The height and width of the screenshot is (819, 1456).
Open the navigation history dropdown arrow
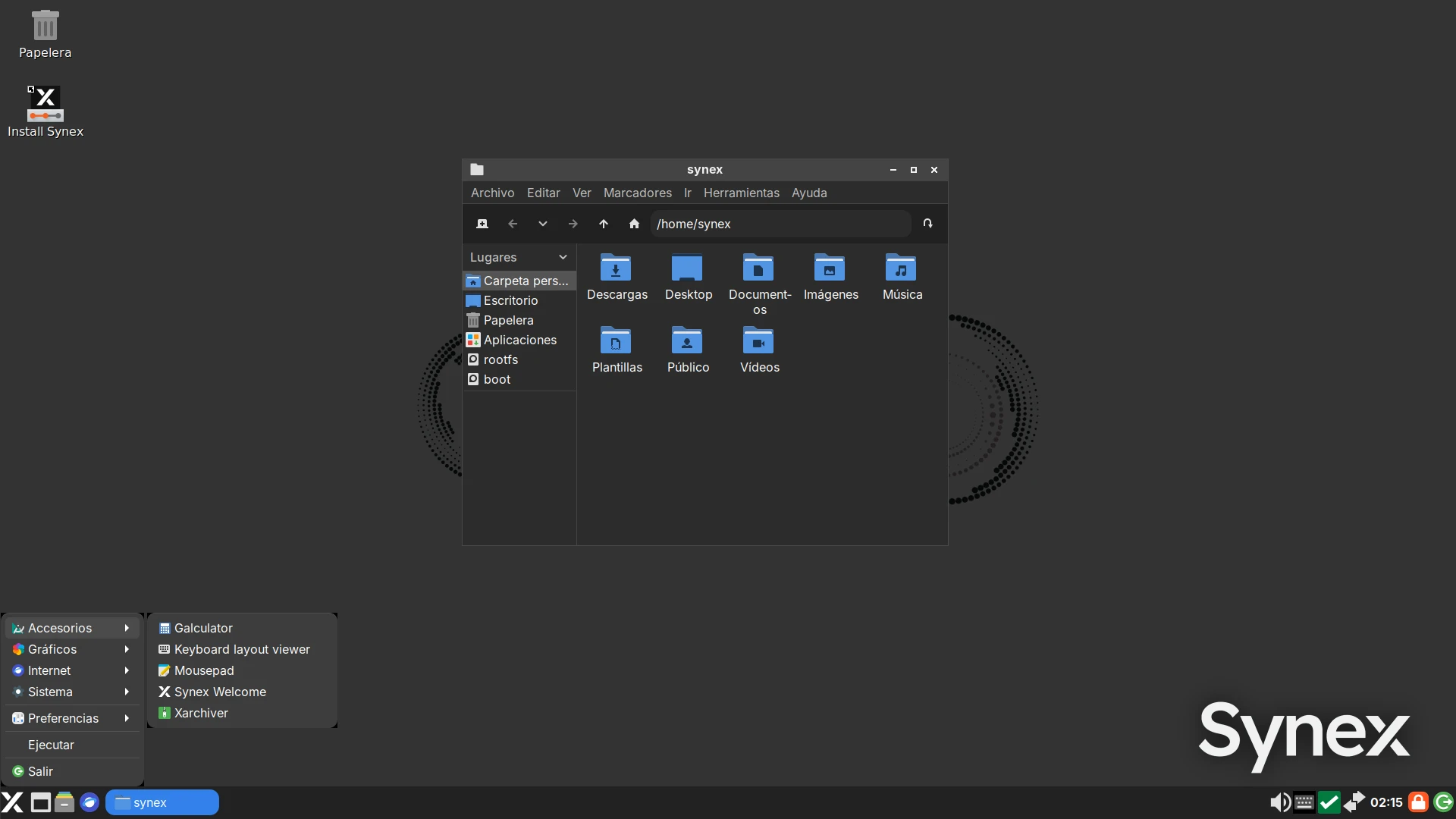543,224
